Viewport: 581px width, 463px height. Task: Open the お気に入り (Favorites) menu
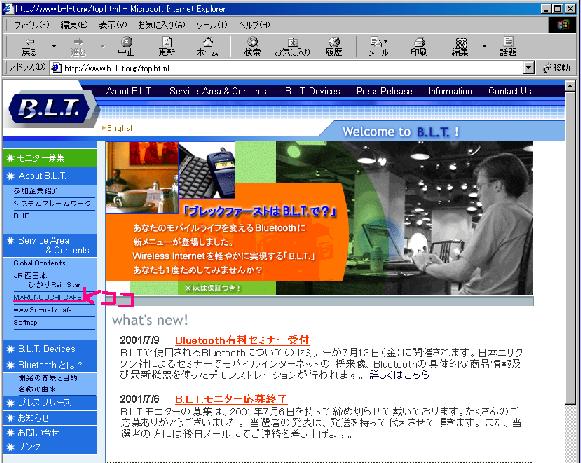pos(162,25)
